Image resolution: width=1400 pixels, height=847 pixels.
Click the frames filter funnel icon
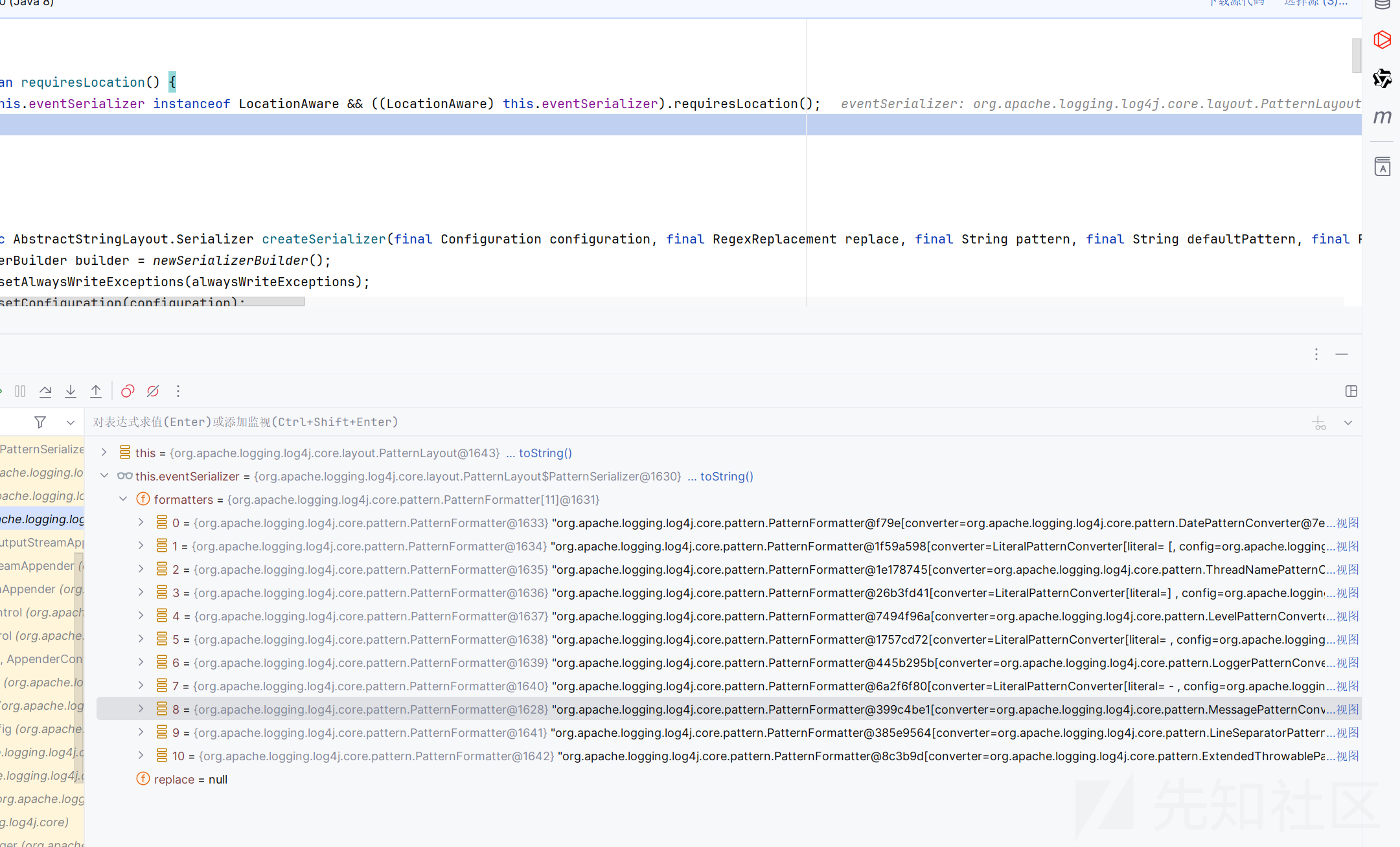40,422
